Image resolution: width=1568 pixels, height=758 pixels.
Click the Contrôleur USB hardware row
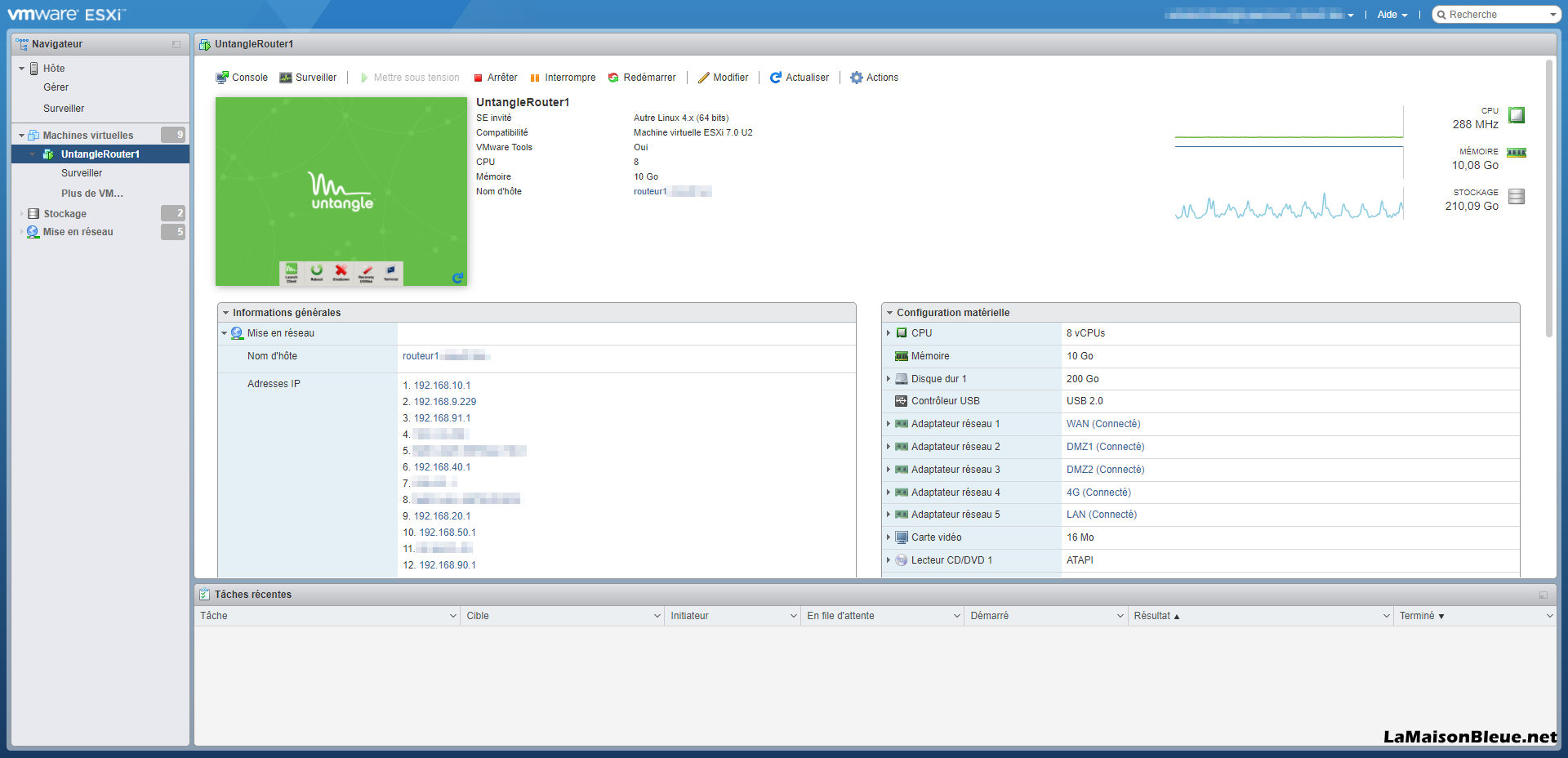1200,401
